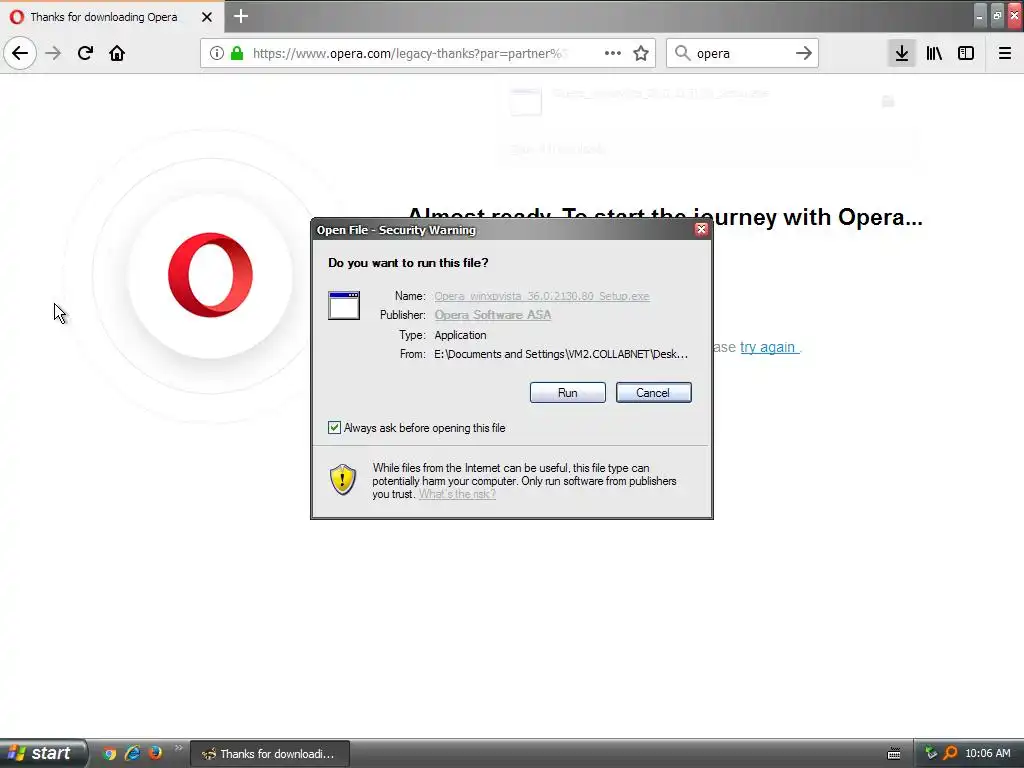Click the 'Do you want to run this file?' text
Screen dimensions: 1024x768
[408, 263]
